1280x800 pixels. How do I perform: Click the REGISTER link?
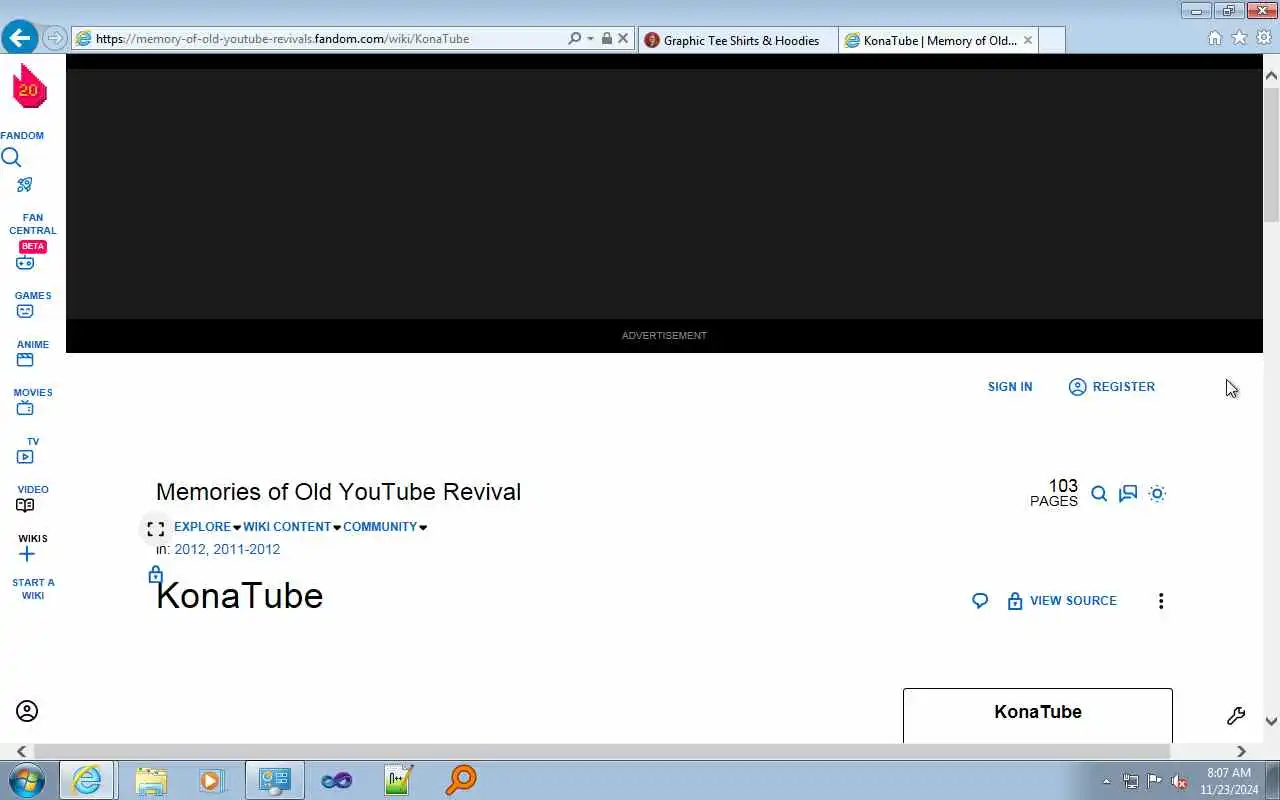tap(1111, 387)
